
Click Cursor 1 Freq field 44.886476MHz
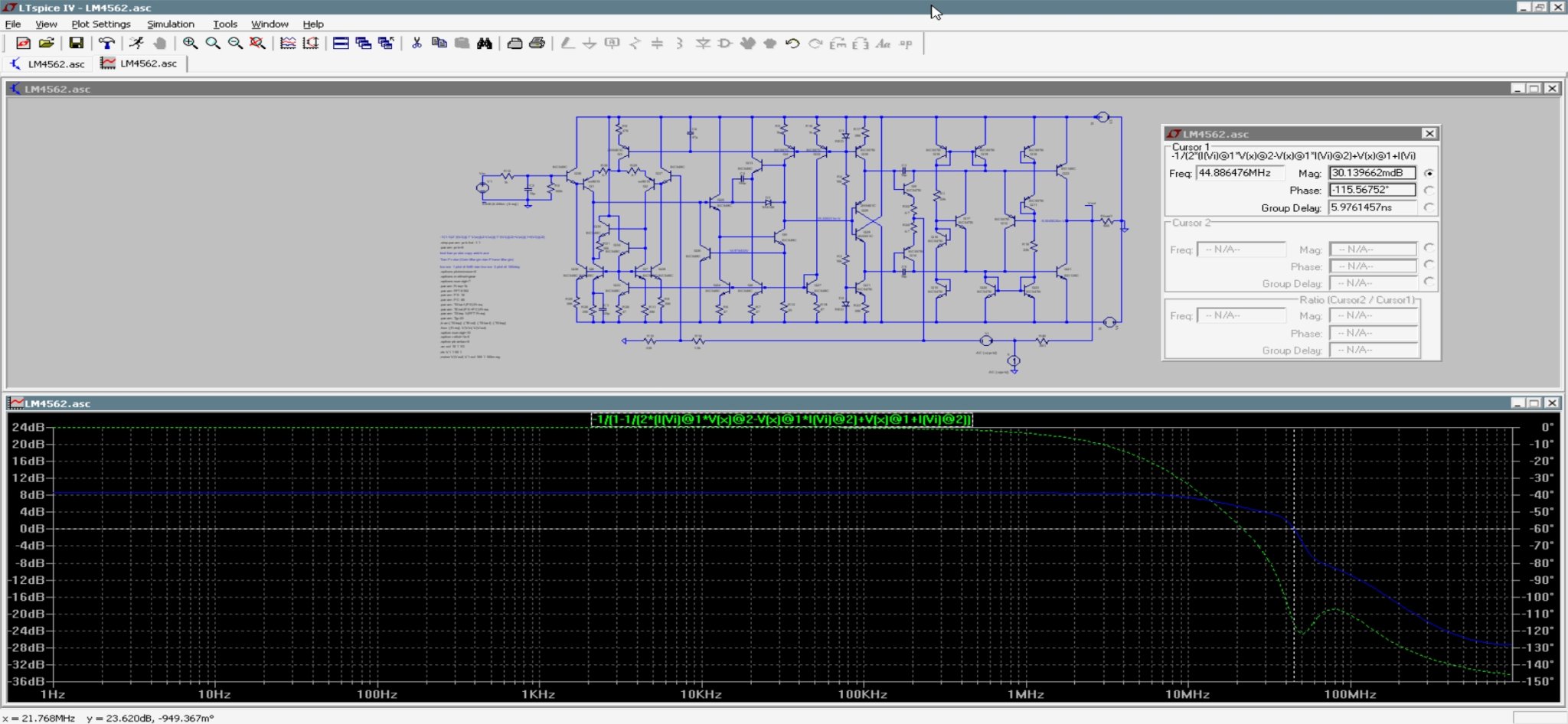[1240, 173]
